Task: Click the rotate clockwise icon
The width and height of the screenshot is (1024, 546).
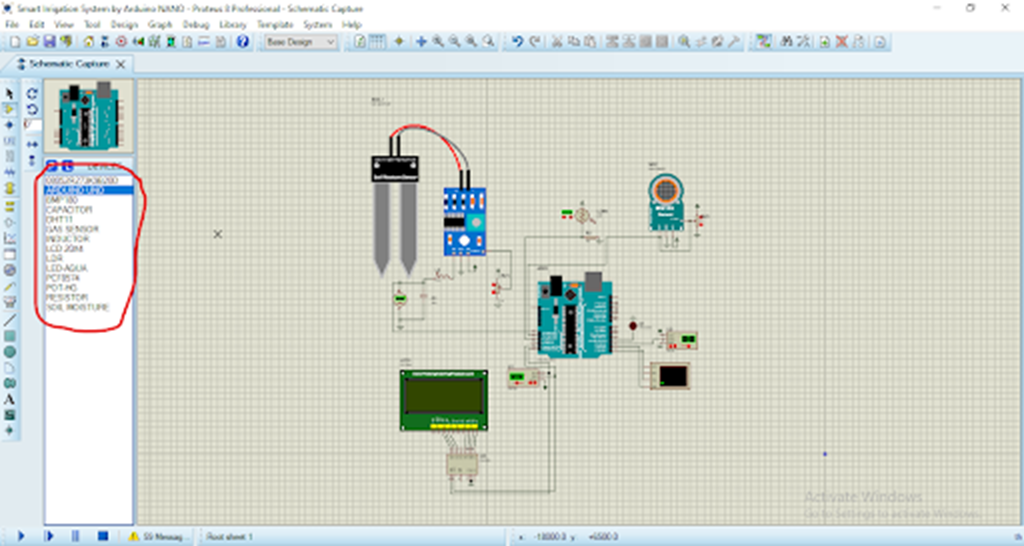Action: tap(32, 93)
